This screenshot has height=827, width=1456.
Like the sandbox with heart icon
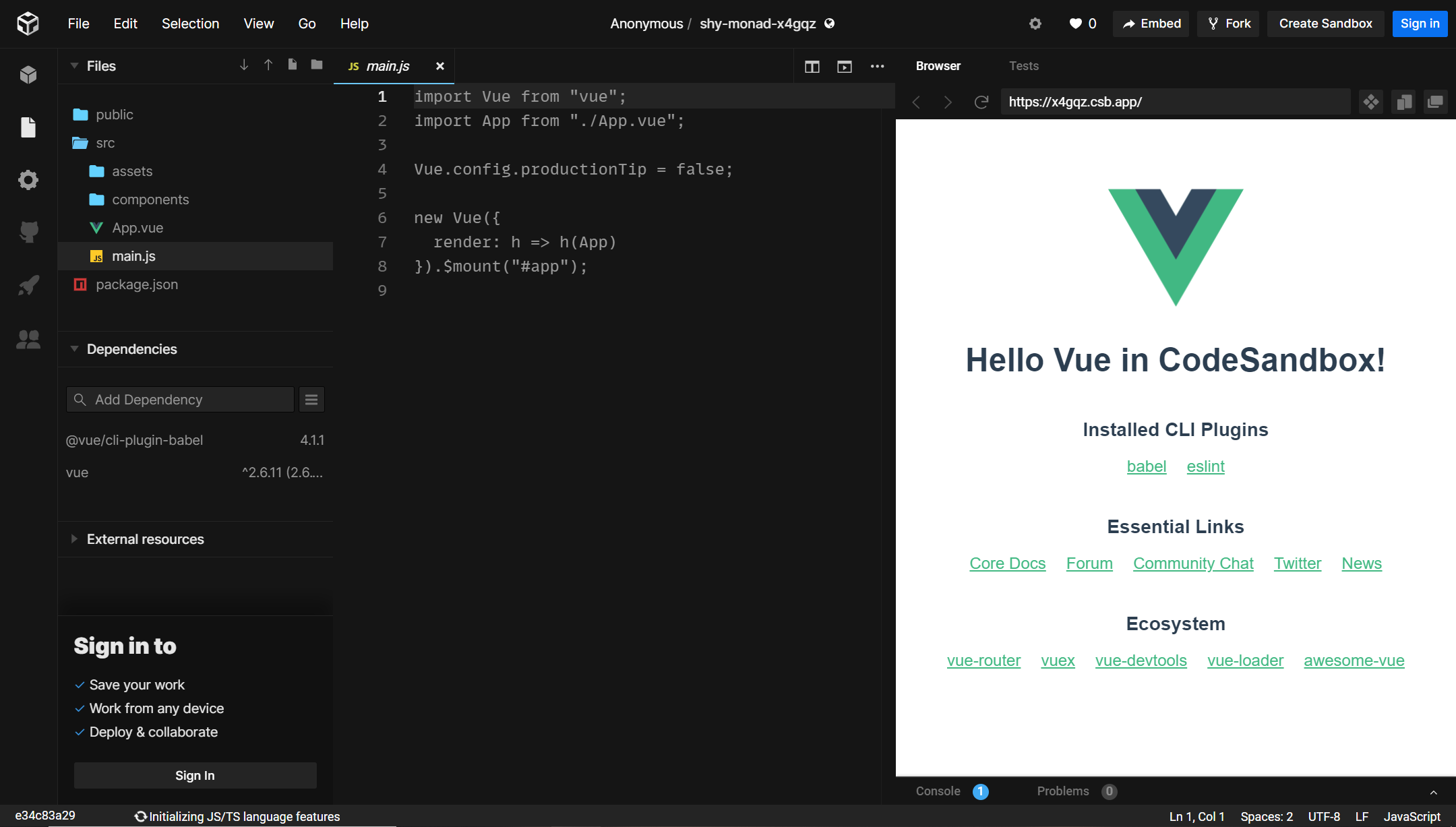tap(1076, 24)
